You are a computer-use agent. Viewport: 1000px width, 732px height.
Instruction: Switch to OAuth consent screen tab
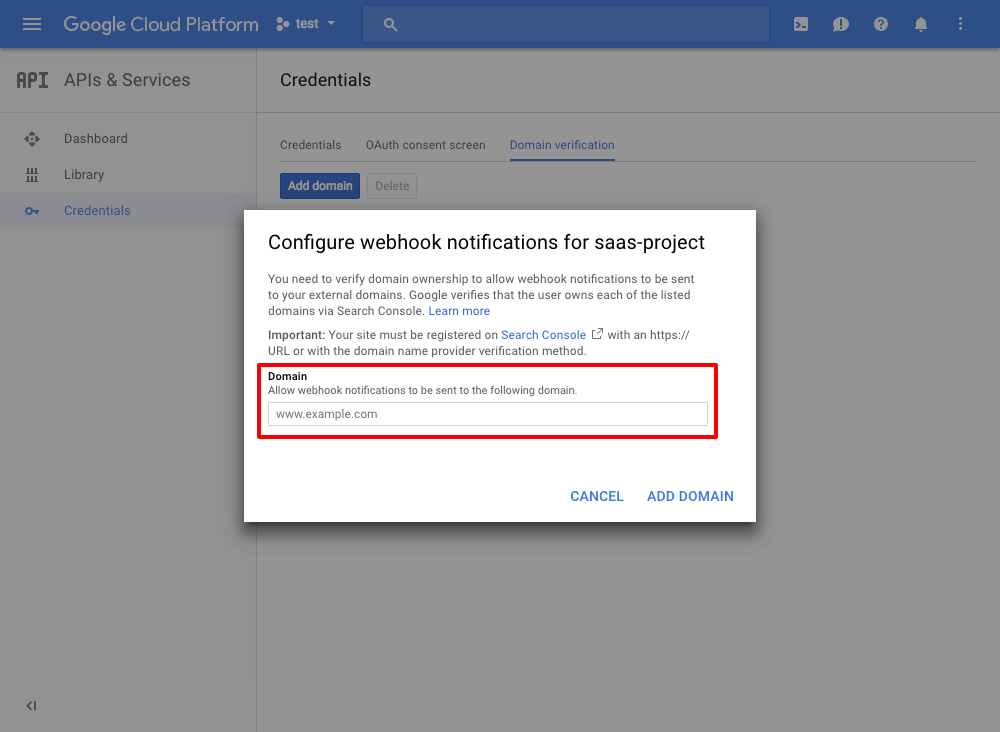point(425,145)
